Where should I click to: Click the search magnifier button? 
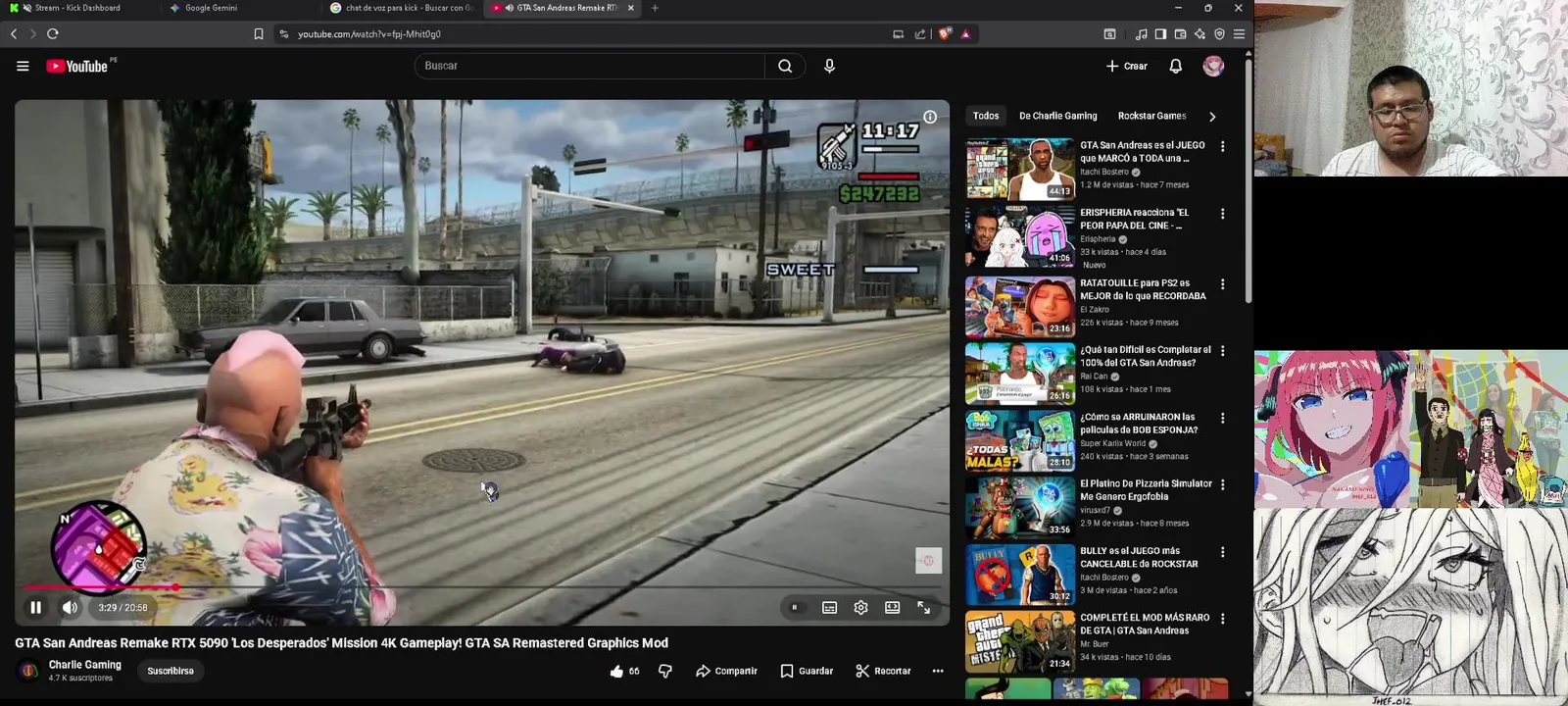tap(785, 66)
